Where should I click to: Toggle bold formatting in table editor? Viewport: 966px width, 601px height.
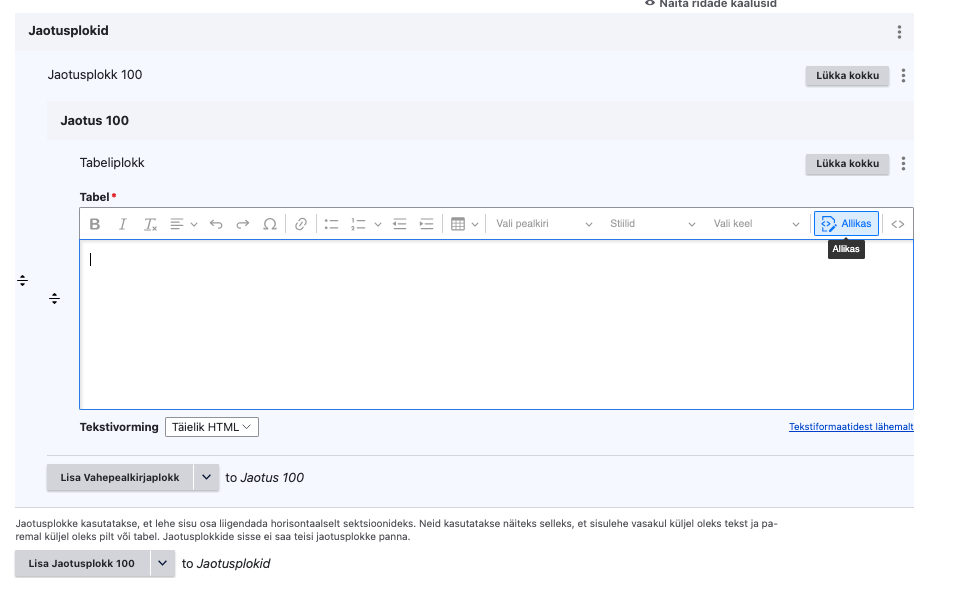(95, 224)
